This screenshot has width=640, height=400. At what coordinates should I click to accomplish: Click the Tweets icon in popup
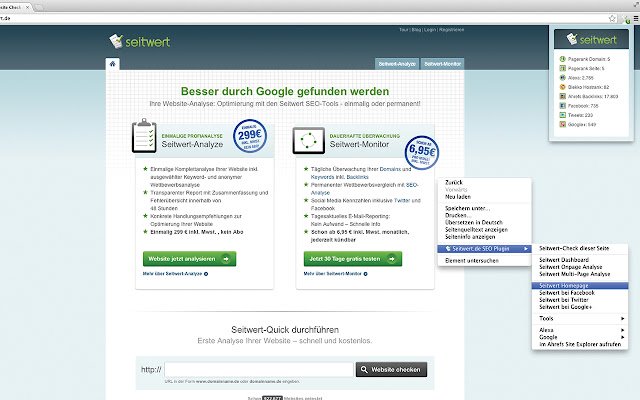point(562,115)
